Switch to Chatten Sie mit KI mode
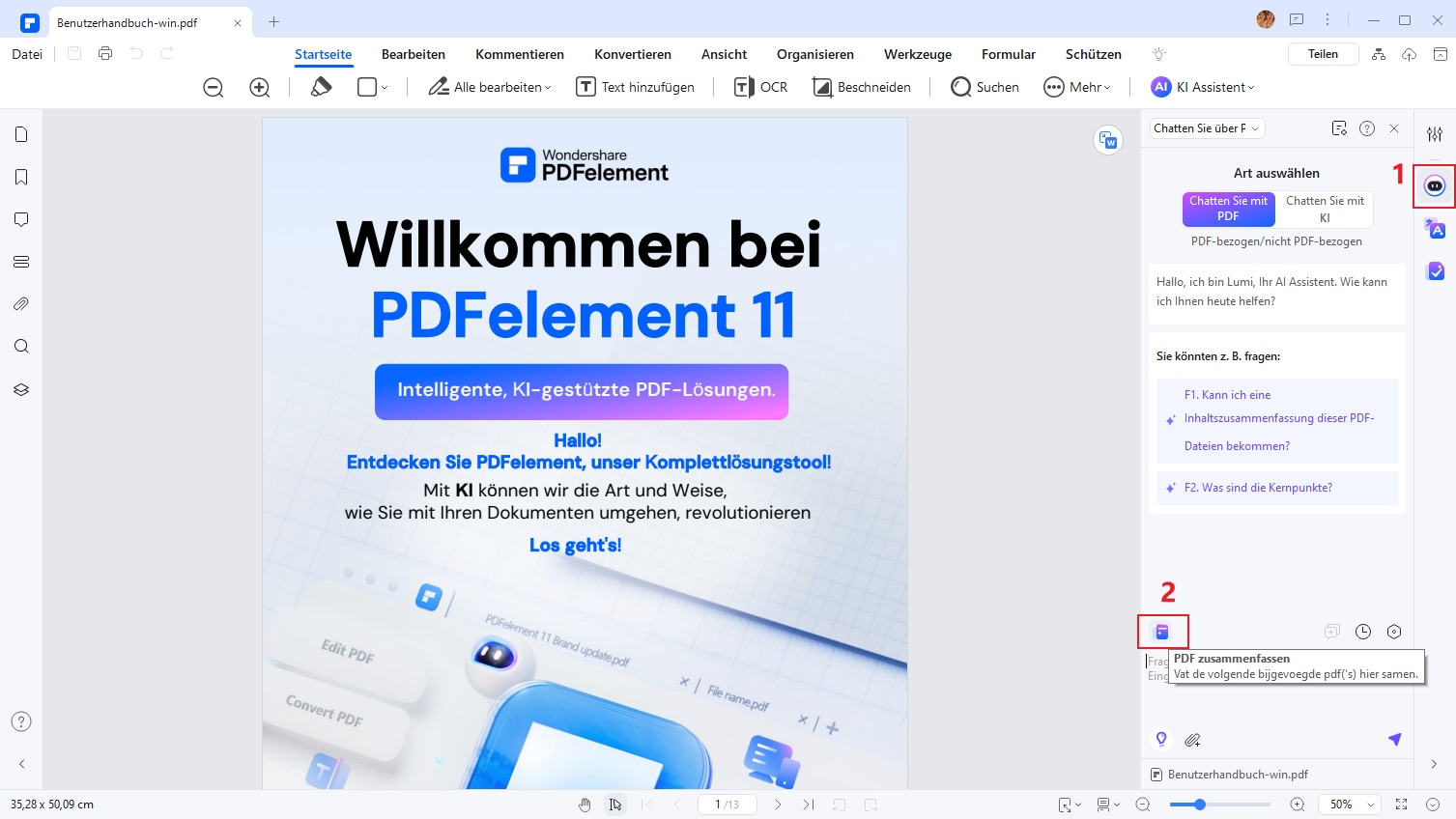This screenshot has width=1456, height=819. [x=1325, y=209]
